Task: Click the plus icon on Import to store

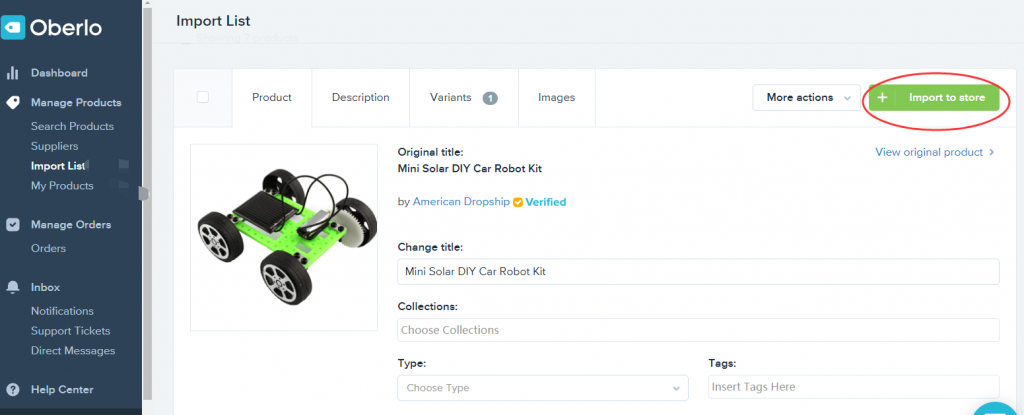Action: (x=882, y=98)
